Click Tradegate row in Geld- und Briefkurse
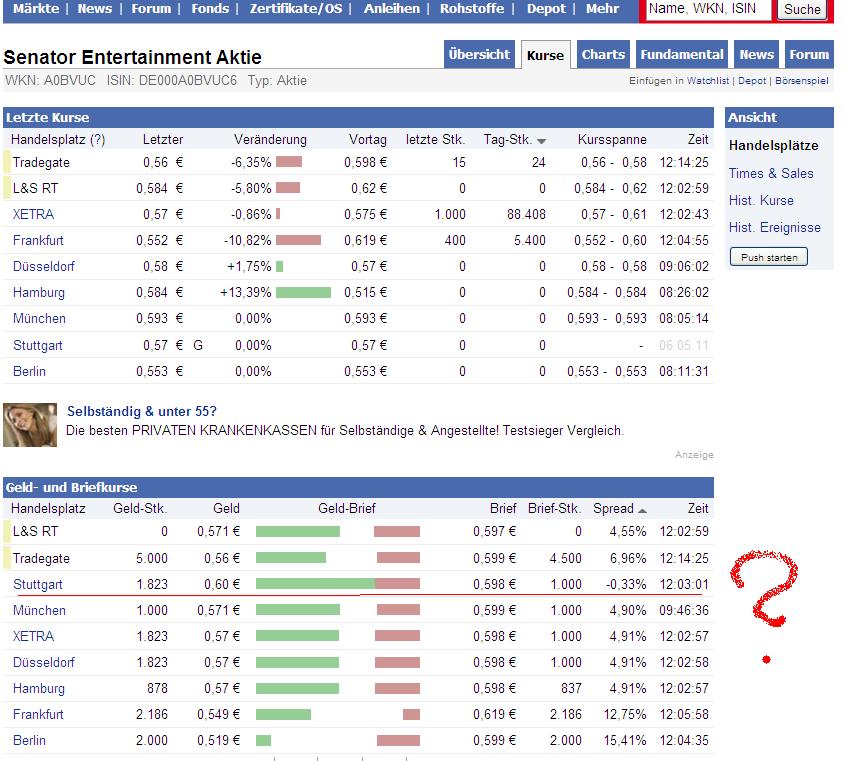846x761 pixels. click(358, 558)
